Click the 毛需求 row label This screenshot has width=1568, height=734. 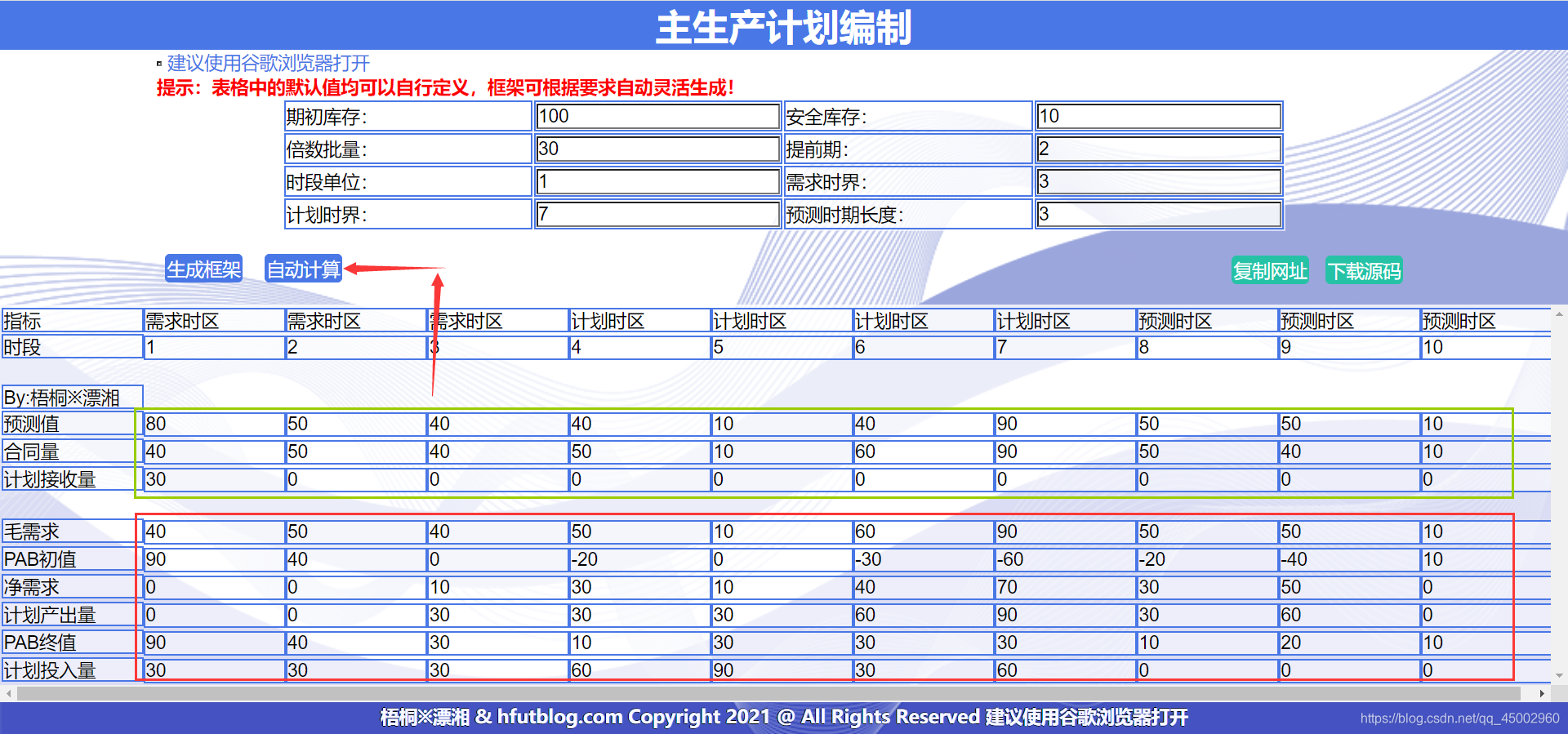pos(72,532)
